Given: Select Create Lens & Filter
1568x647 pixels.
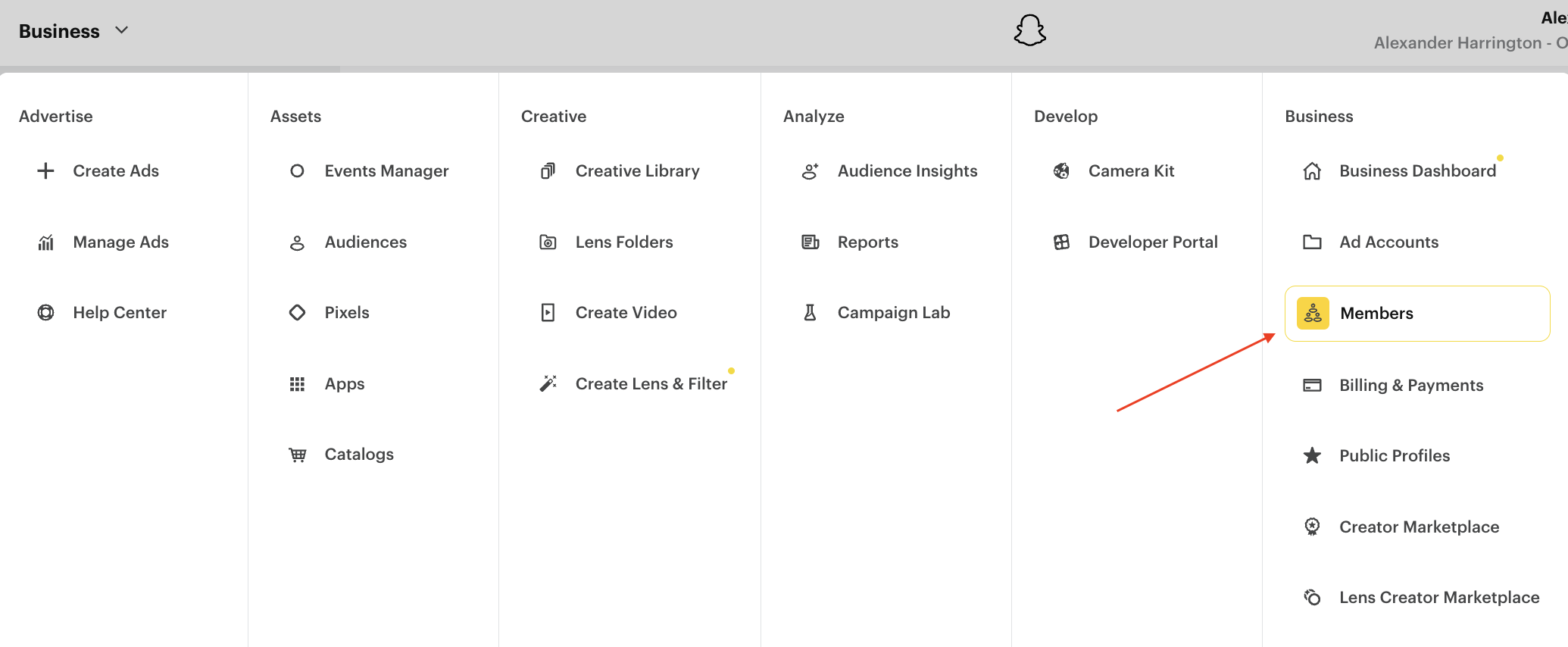Looking at the screenshot, I should 651,384.
